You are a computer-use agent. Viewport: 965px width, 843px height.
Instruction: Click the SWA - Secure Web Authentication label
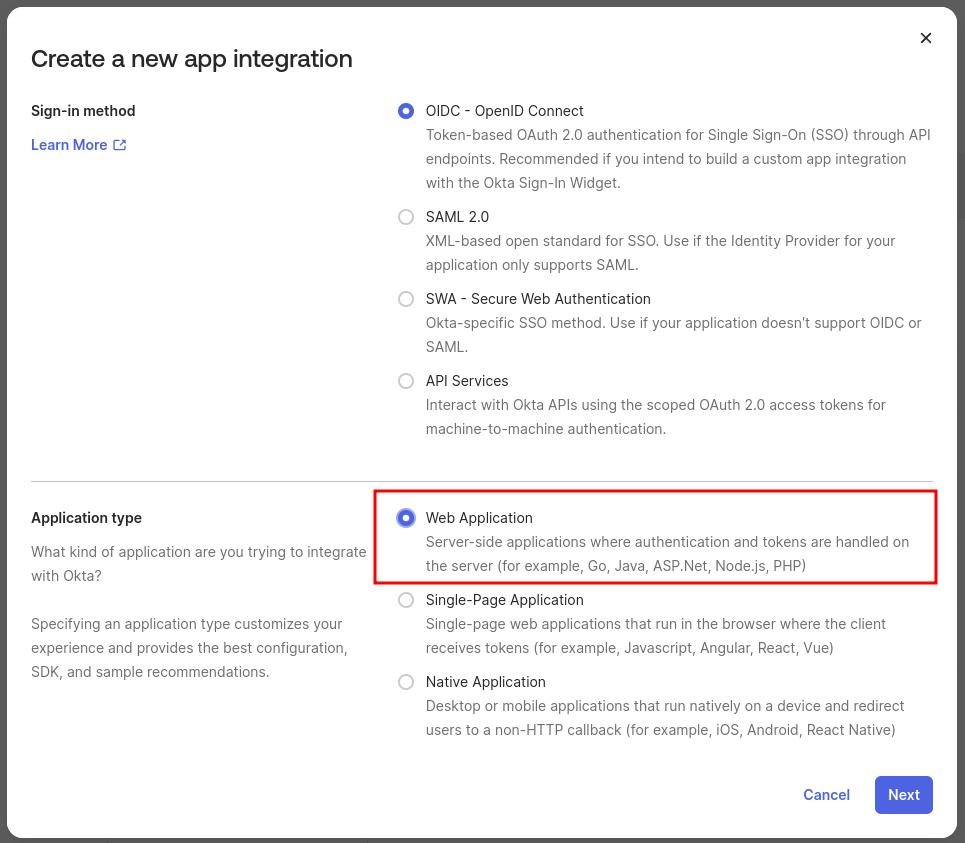[538, 299]
